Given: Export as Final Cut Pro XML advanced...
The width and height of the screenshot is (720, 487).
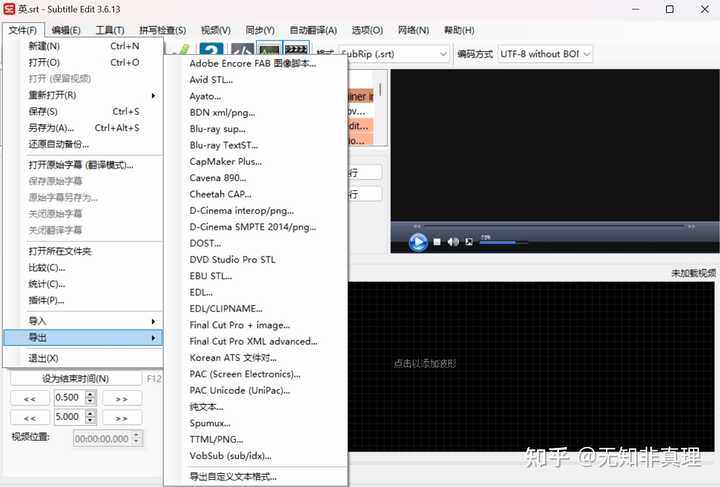Looking at the screenshot, I should click(256, 341).
